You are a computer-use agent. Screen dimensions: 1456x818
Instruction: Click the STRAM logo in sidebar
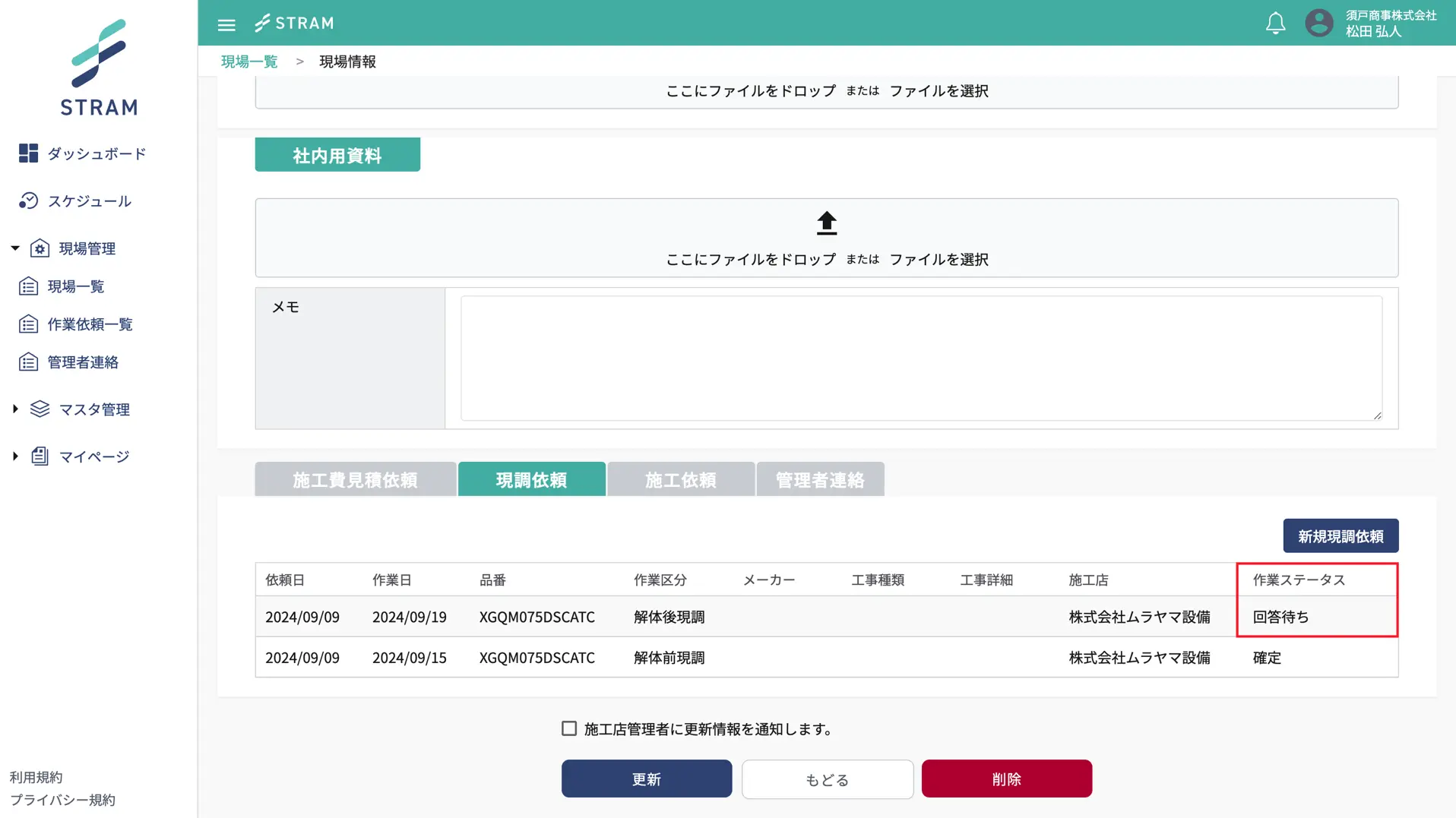(99, 68)
